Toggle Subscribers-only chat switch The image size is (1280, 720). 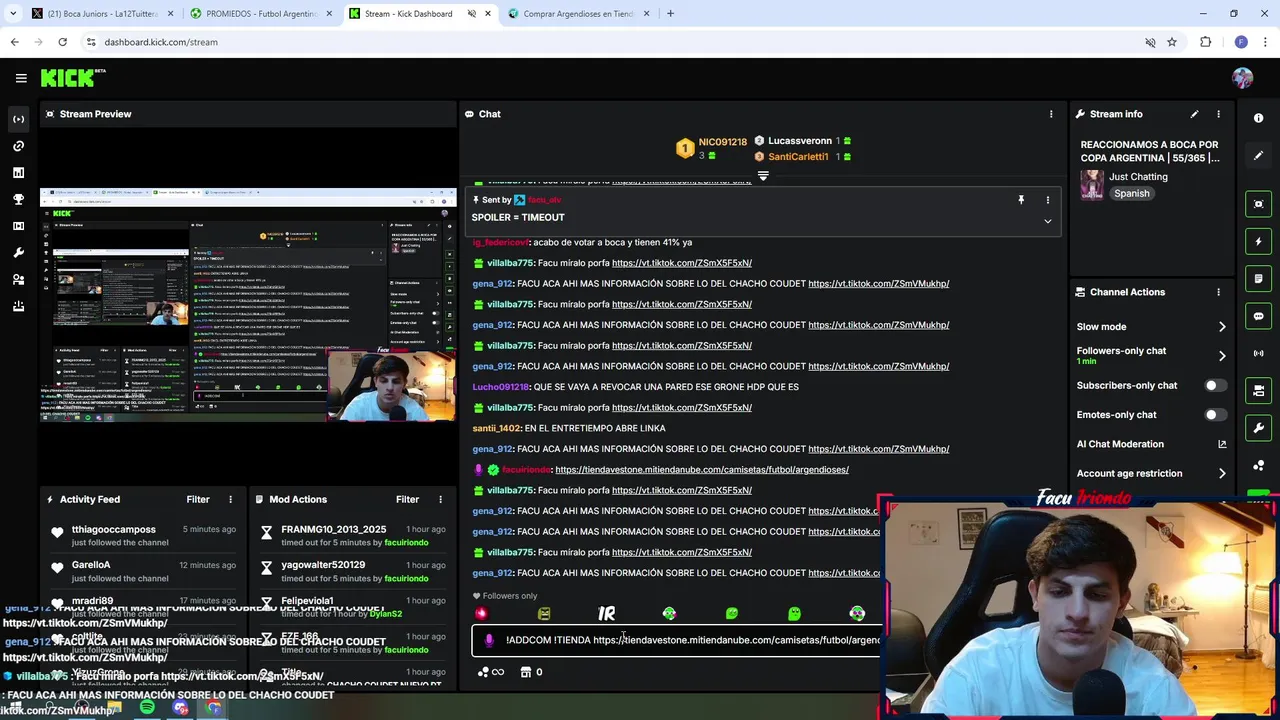tap(1216, 385)
